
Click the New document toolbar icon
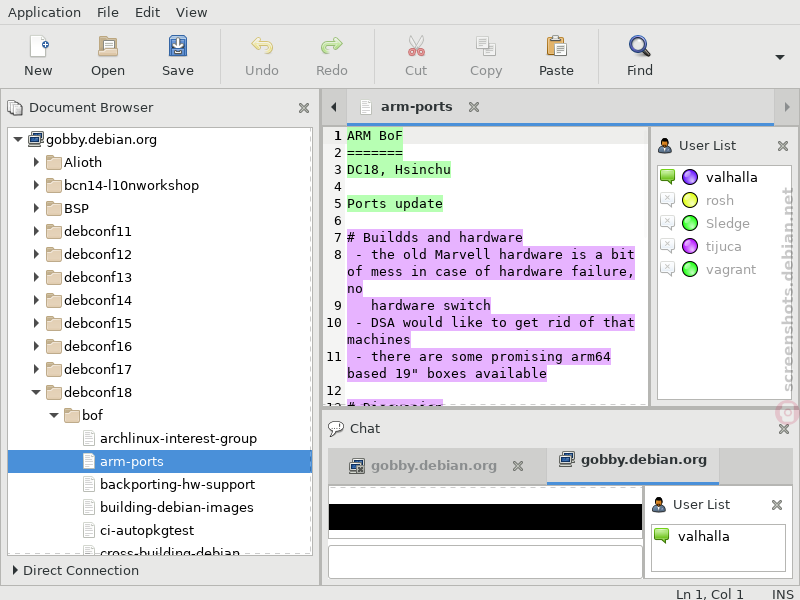(x=38, y=46)
